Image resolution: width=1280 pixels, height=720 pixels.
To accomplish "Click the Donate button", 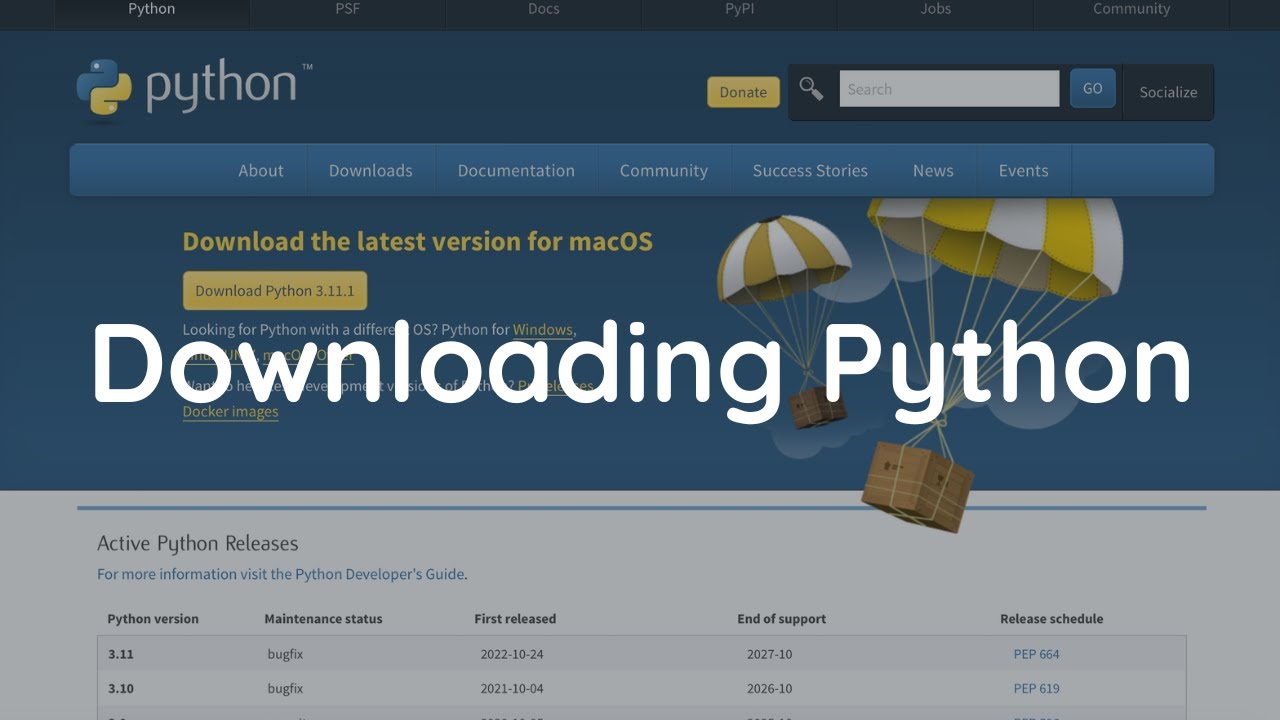I will coord(743,92).
